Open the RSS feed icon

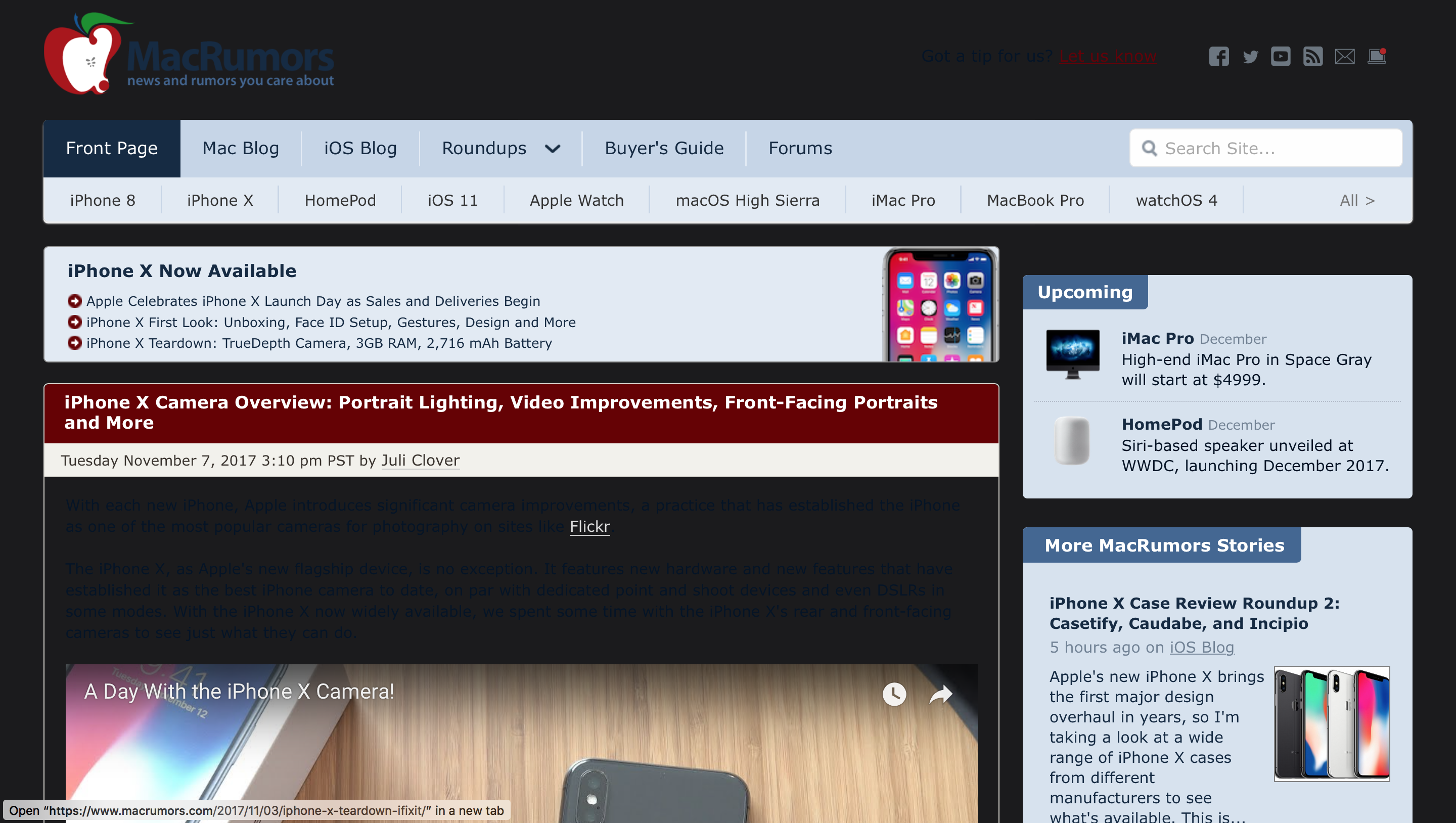tap(1312, 57)
